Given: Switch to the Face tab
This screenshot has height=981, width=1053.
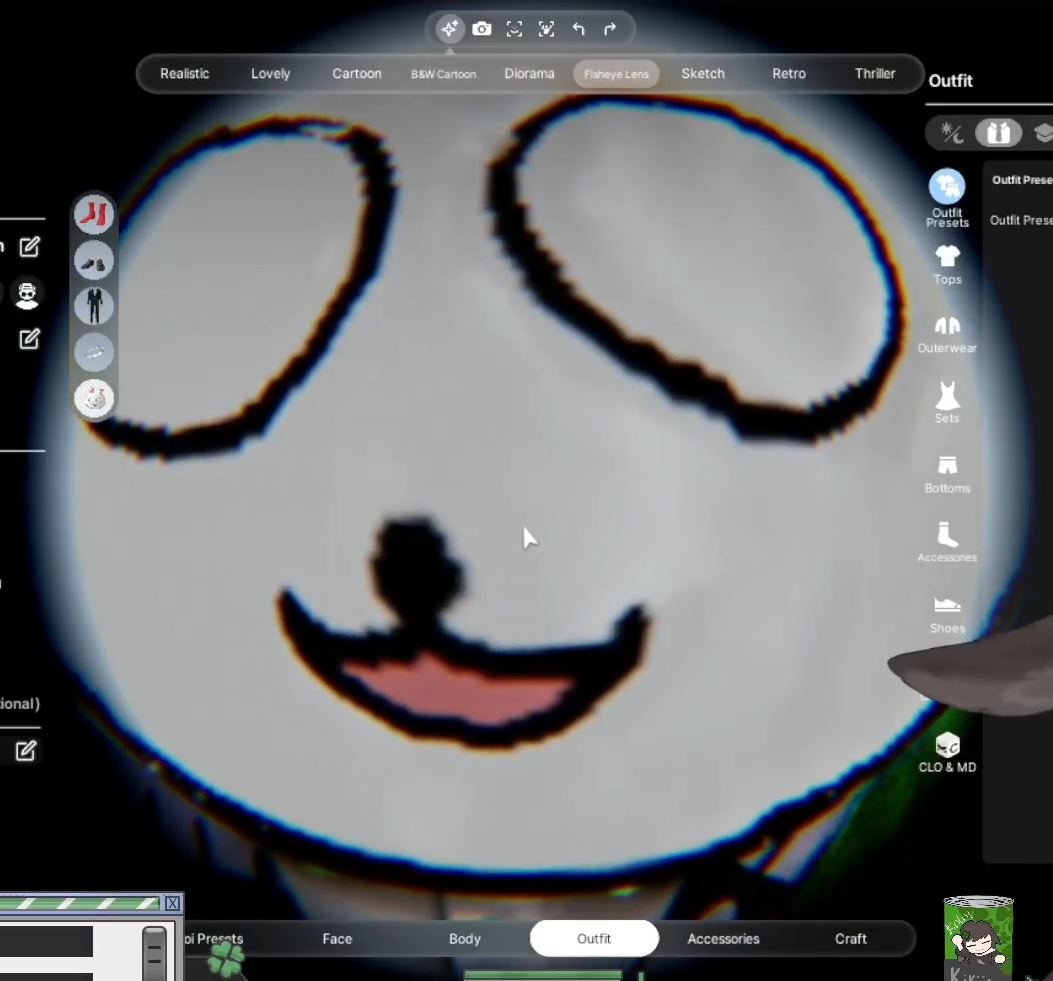Looking at the screenshot, I should click(337, 939).
